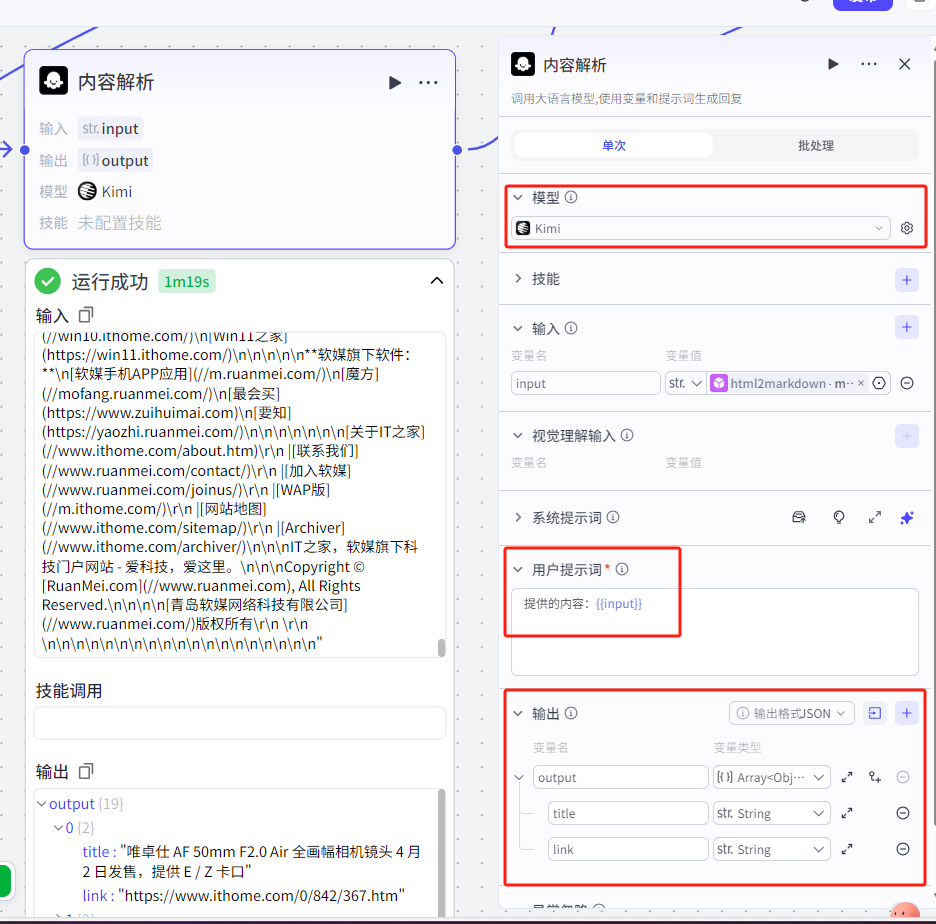Viewport: 936px width, 924px height.
Task: Collapse the 运行成功 result panel
Action: 436,281
